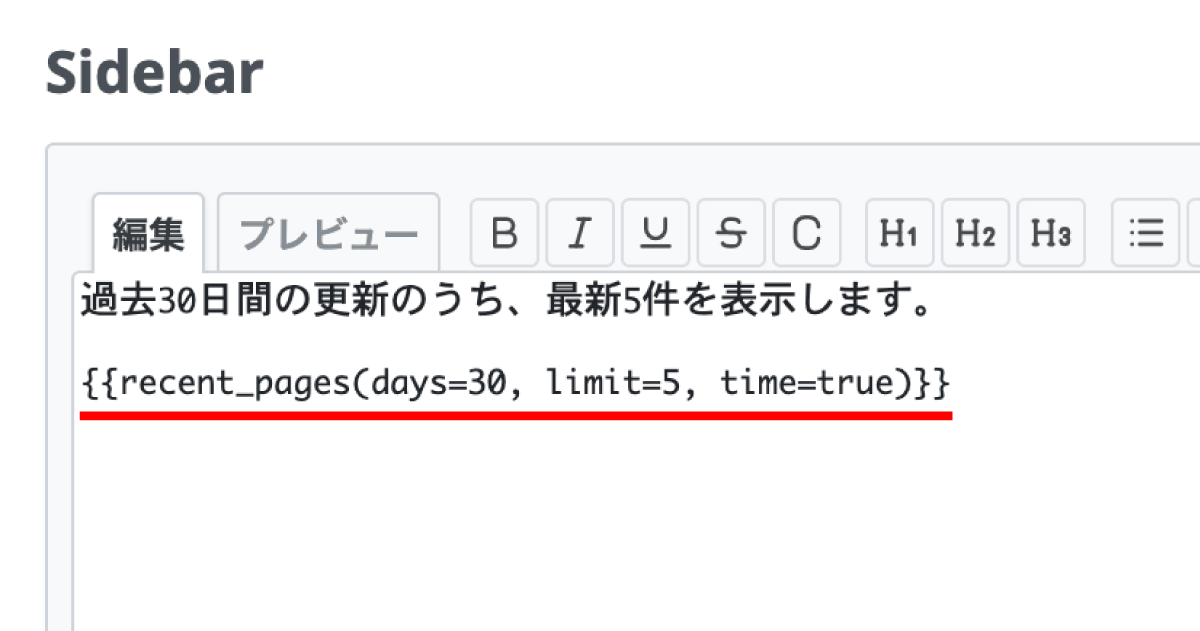Image resolution: width=1200 pixels, height=631 pixels.
Task: Underline text using the U button
Action: [656, 233]
